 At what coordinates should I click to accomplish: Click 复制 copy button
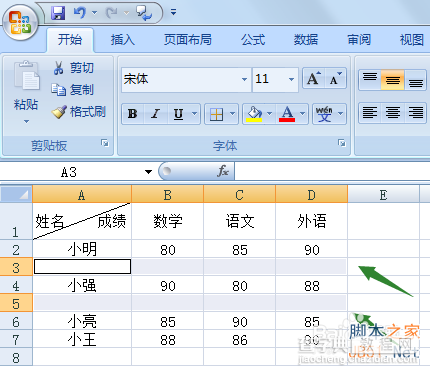(x=73, y=90)
